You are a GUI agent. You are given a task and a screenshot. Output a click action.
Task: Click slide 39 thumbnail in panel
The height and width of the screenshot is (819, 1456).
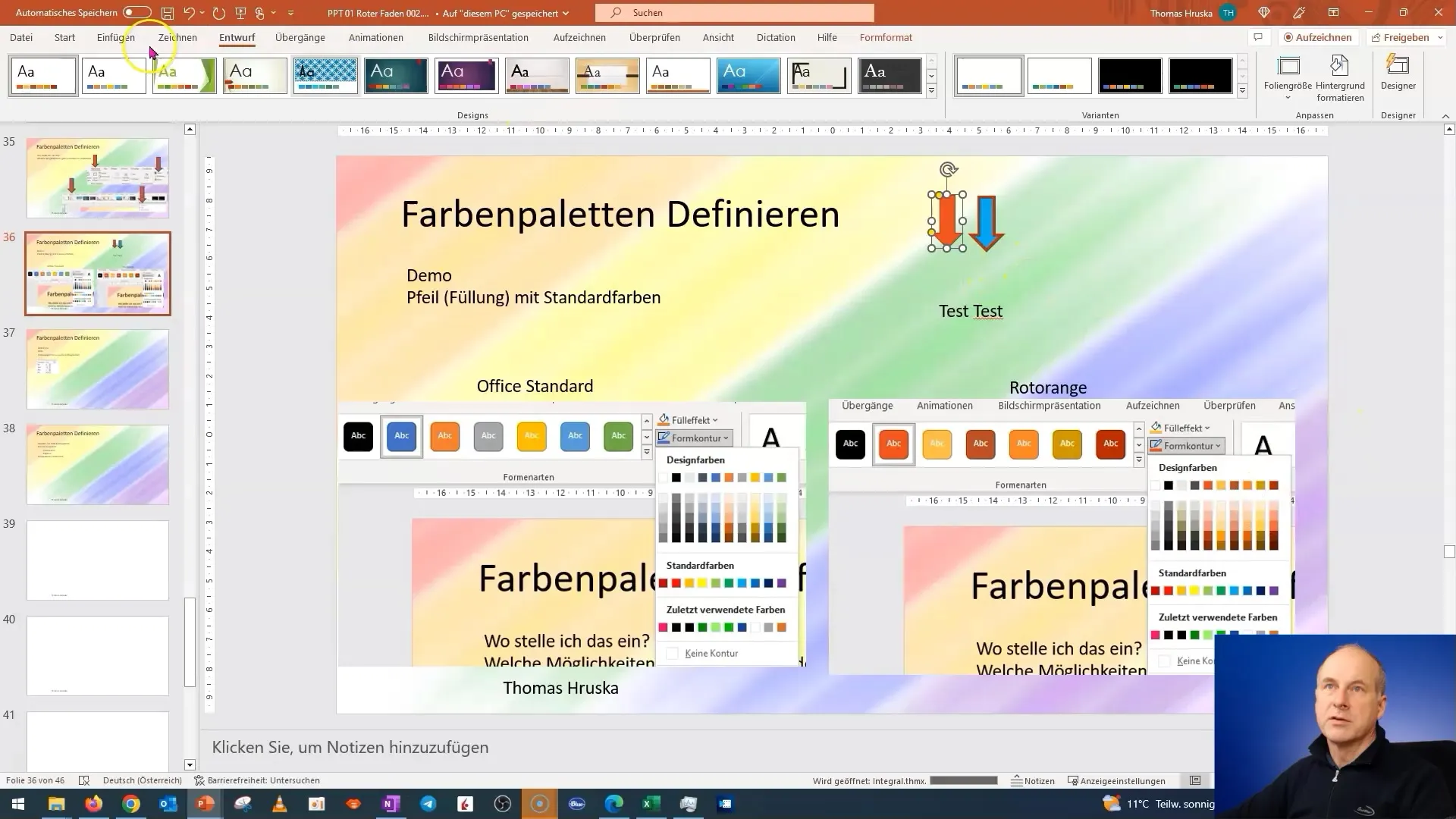[x=98, y=560]
